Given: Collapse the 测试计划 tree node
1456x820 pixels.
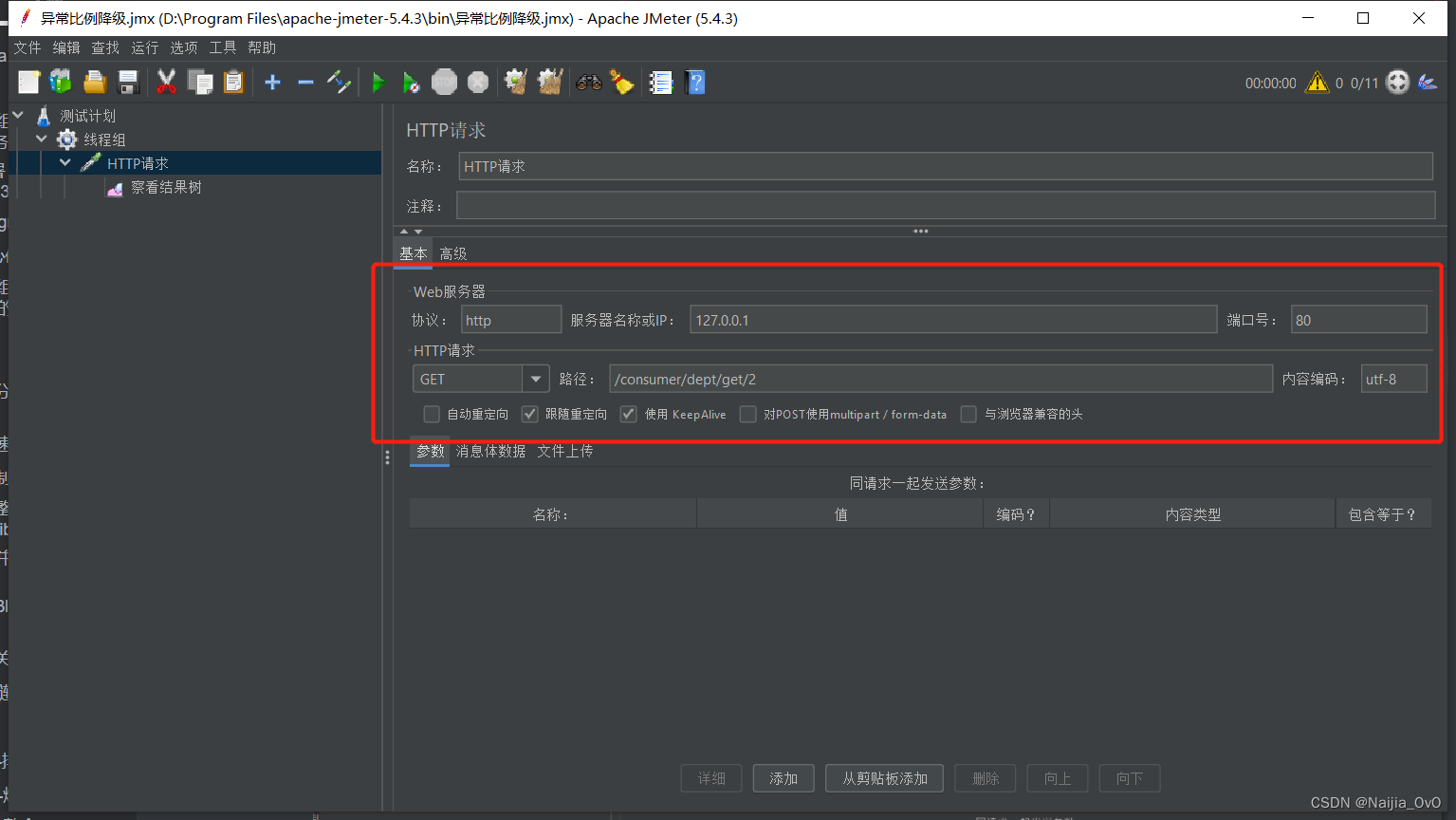Looking at the screenshot, I should tap(18, 115).
